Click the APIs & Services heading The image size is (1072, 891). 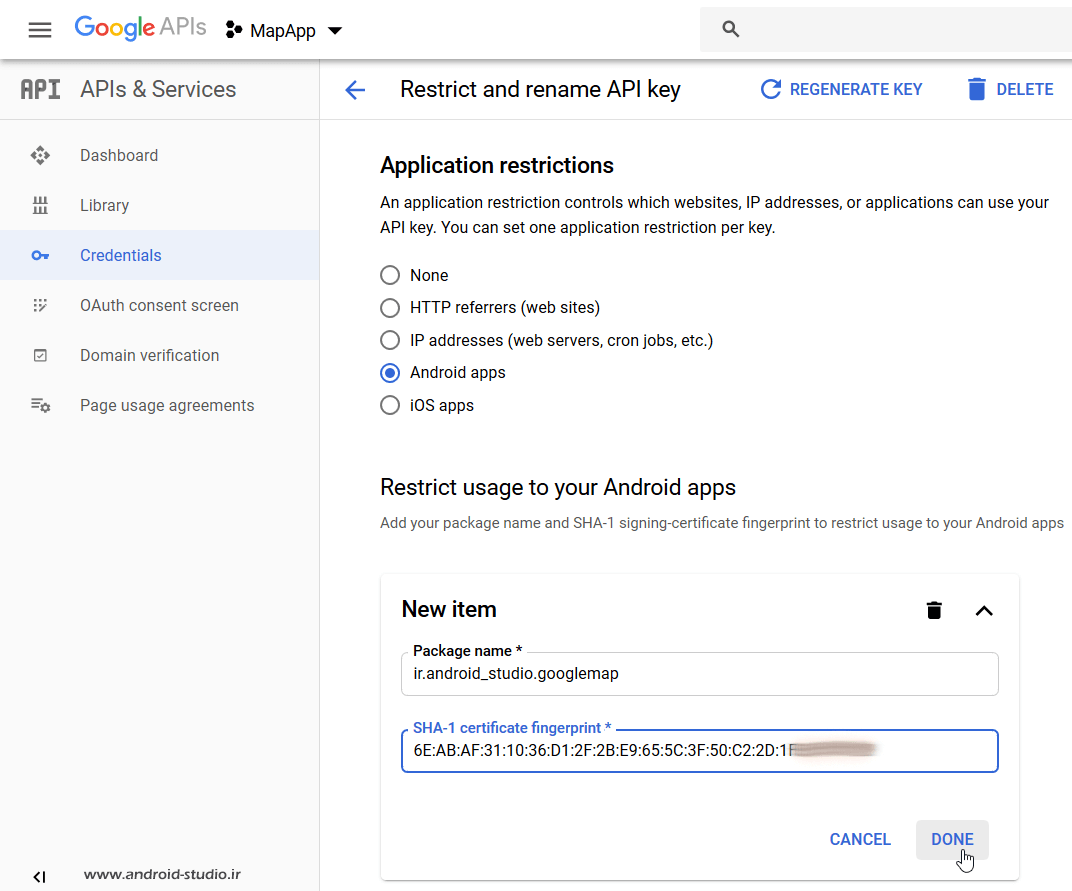(x=158, y=89)
